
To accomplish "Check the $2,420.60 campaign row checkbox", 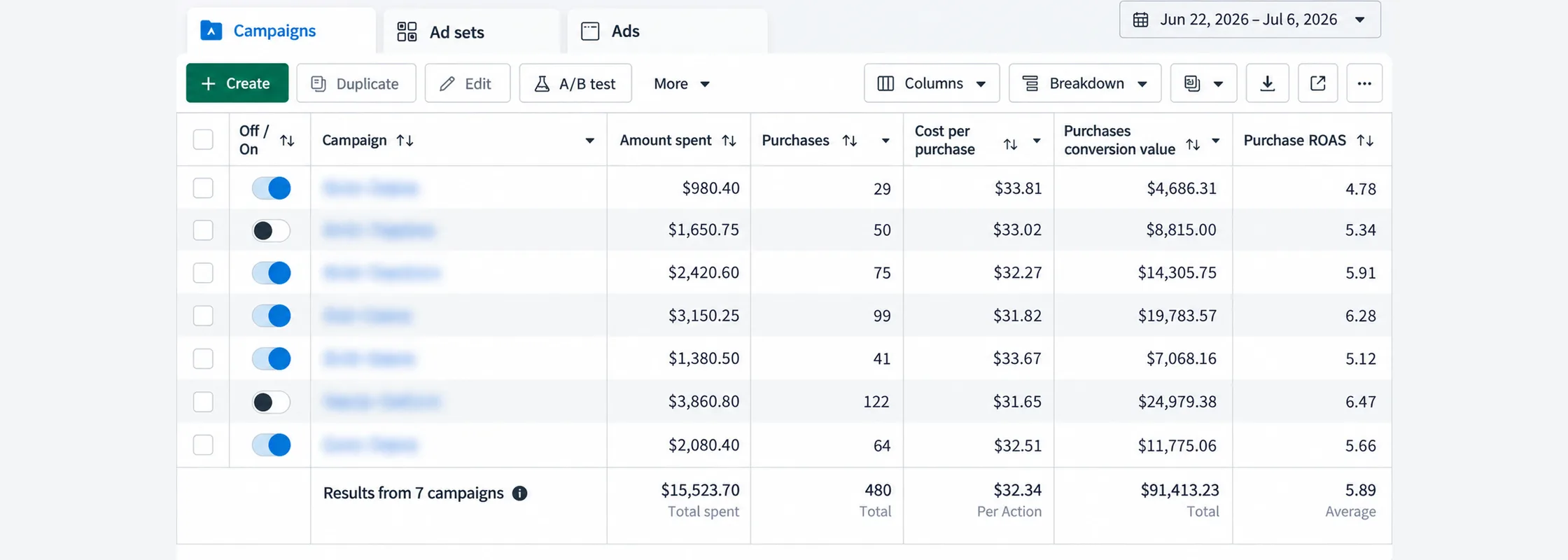I will [x=203, y=272].
